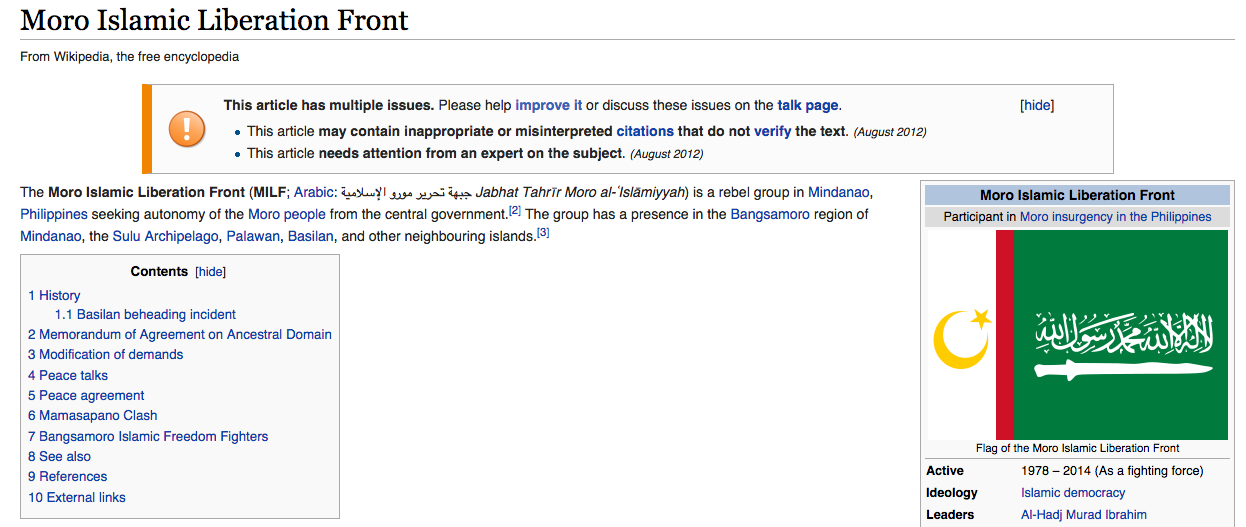This screenshot has height=527, width=1246.
Task: Follow the 'verify' link in notice
Action: click(x=772, y=131)
